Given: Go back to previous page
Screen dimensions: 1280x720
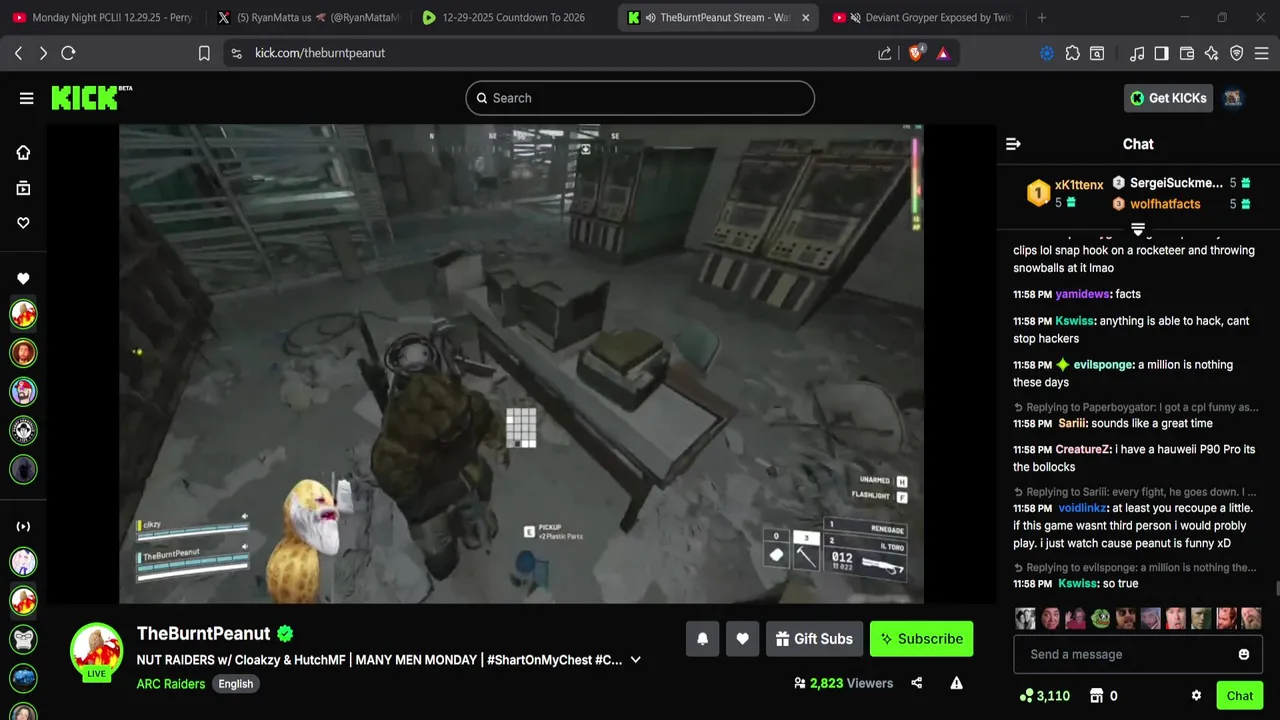Looking at the screenshot, I should [18, 53].
